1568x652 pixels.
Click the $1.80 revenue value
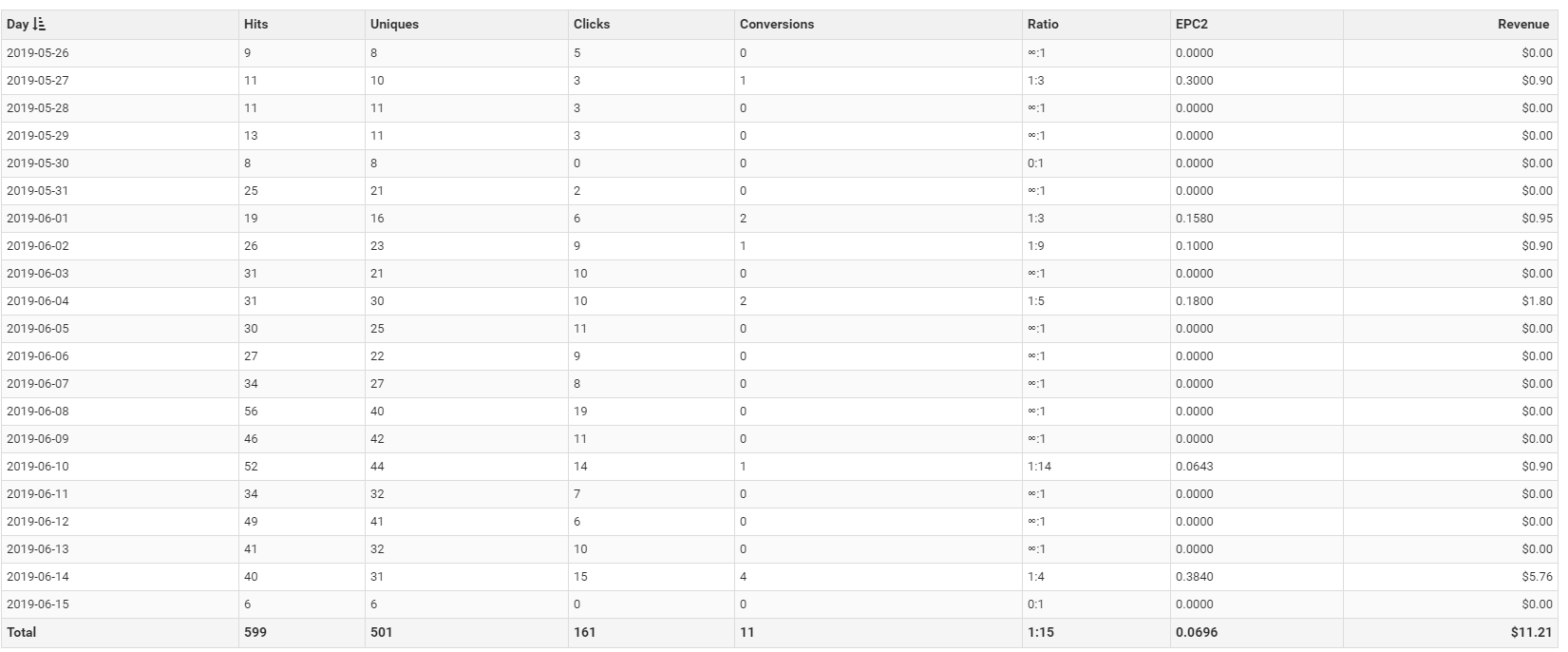1536,301
